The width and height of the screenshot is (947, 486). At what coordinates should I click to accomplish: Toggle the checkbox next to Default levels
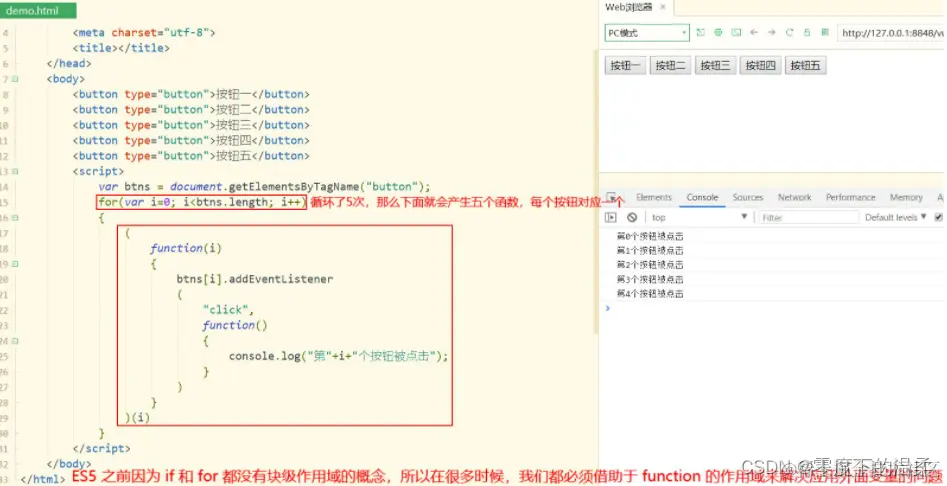pyautogui.click(x=939, y=217)
